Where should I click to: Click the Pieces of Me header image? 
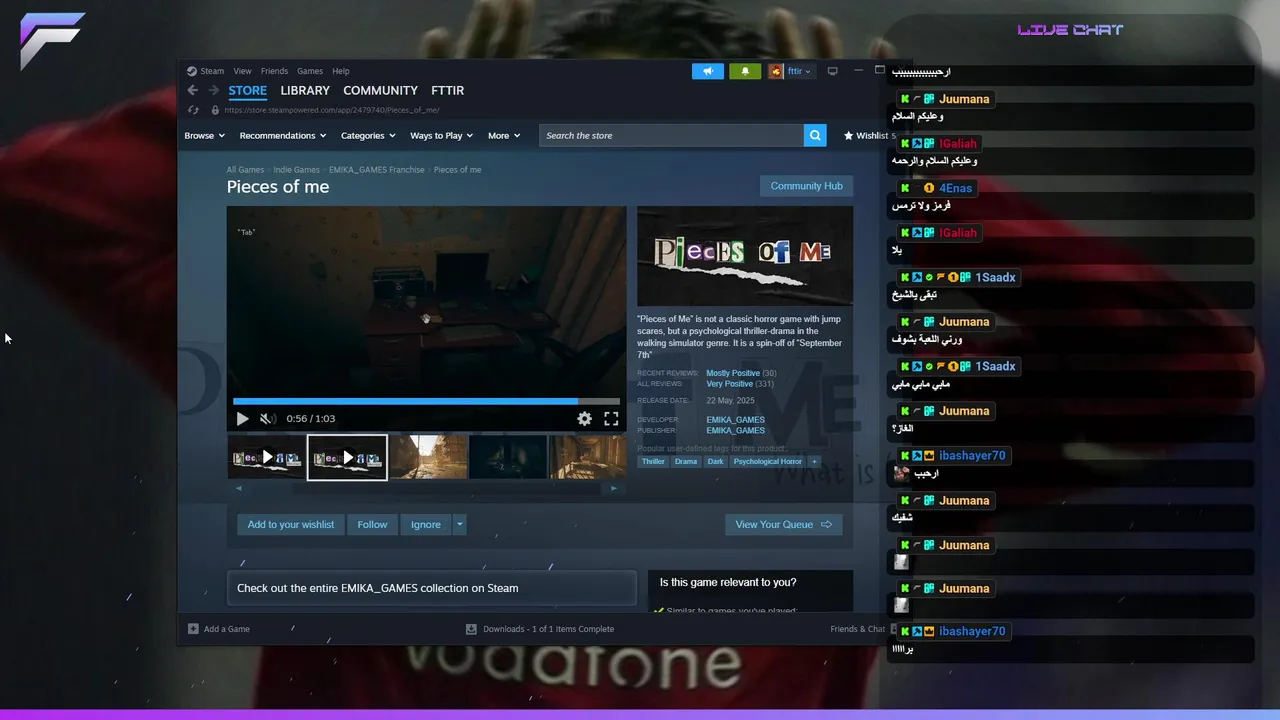745,255
